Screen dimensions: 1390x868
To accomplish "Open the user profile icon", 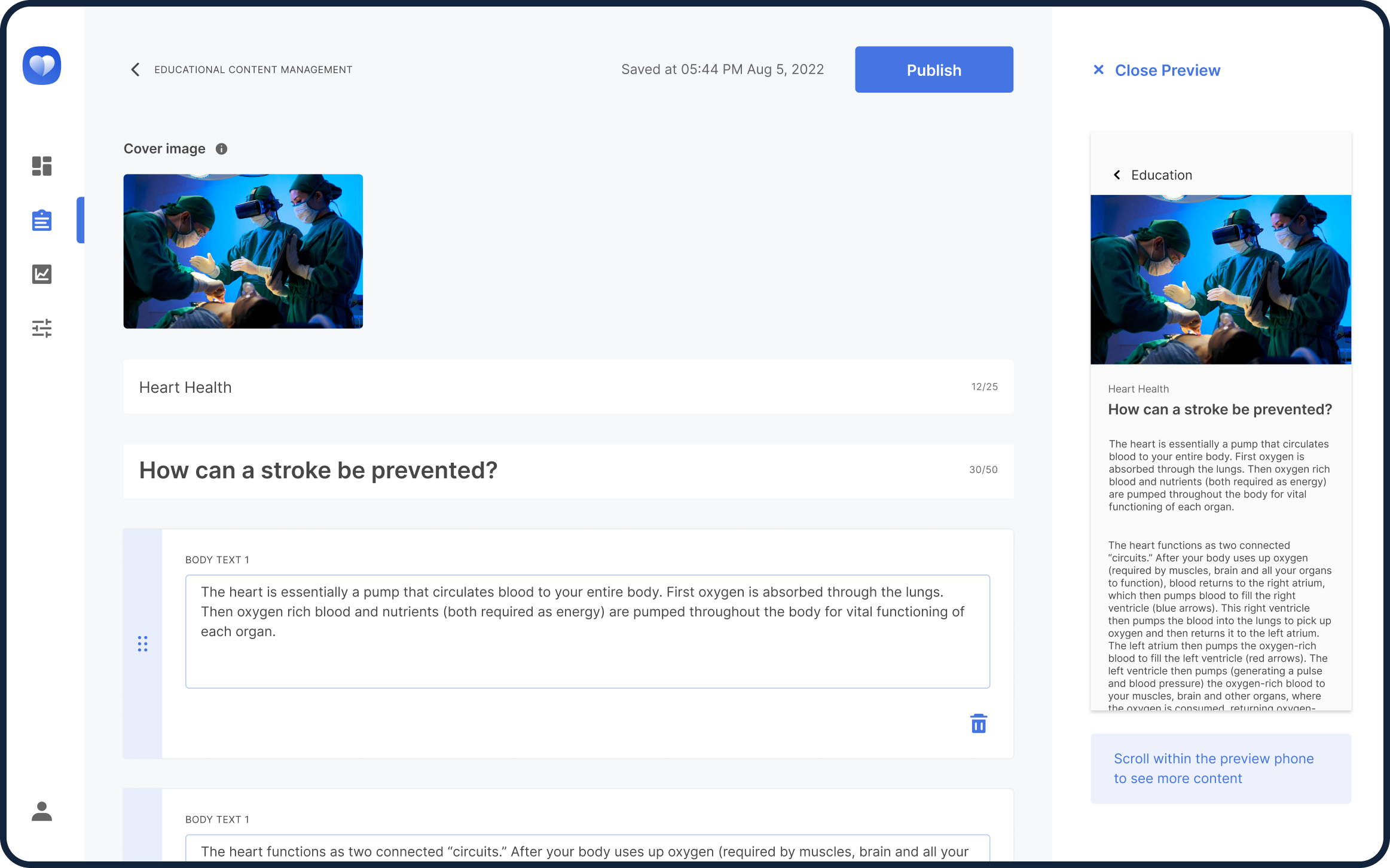I will tap(42, 811).
